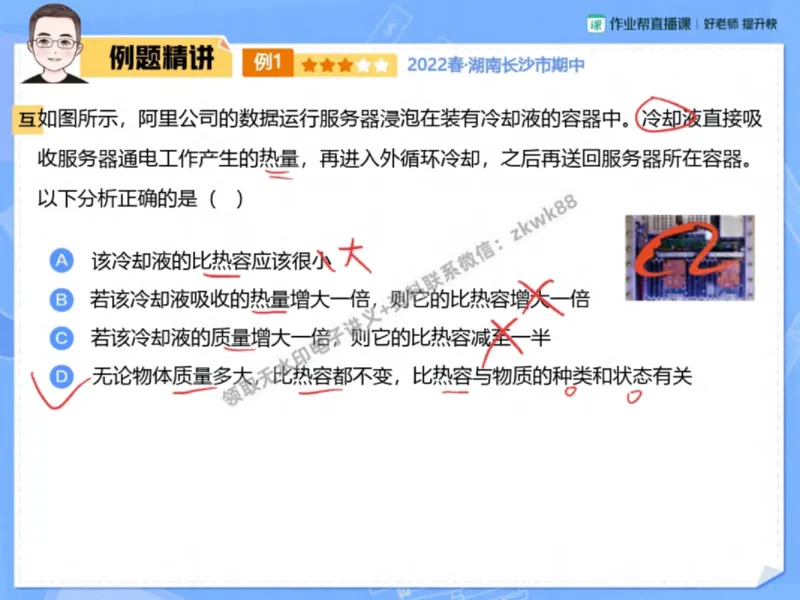Click the star difficulty rating bar
Screen dimensions: 800x600
tap(345, 65)
